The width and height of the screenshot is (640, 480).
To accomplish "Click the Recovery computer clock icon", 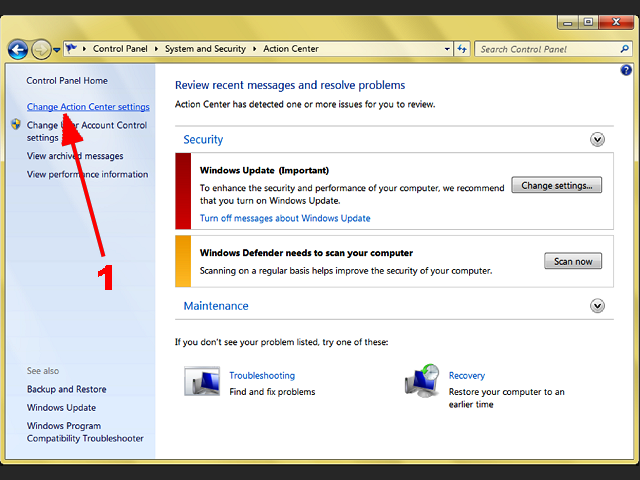I will tap(422, 381).
